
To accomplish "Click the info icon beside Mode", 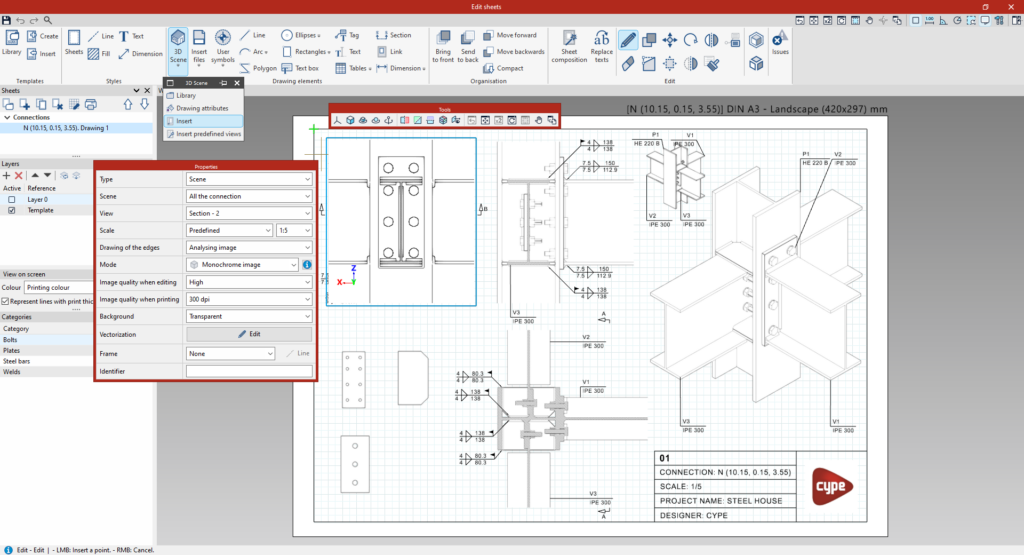I will pyautogui.click(x=307, y=264).
